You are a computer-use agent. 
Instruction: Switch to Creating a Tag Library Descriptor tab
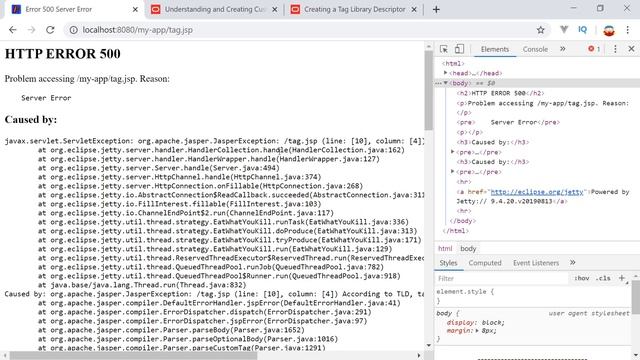point(354,9)
